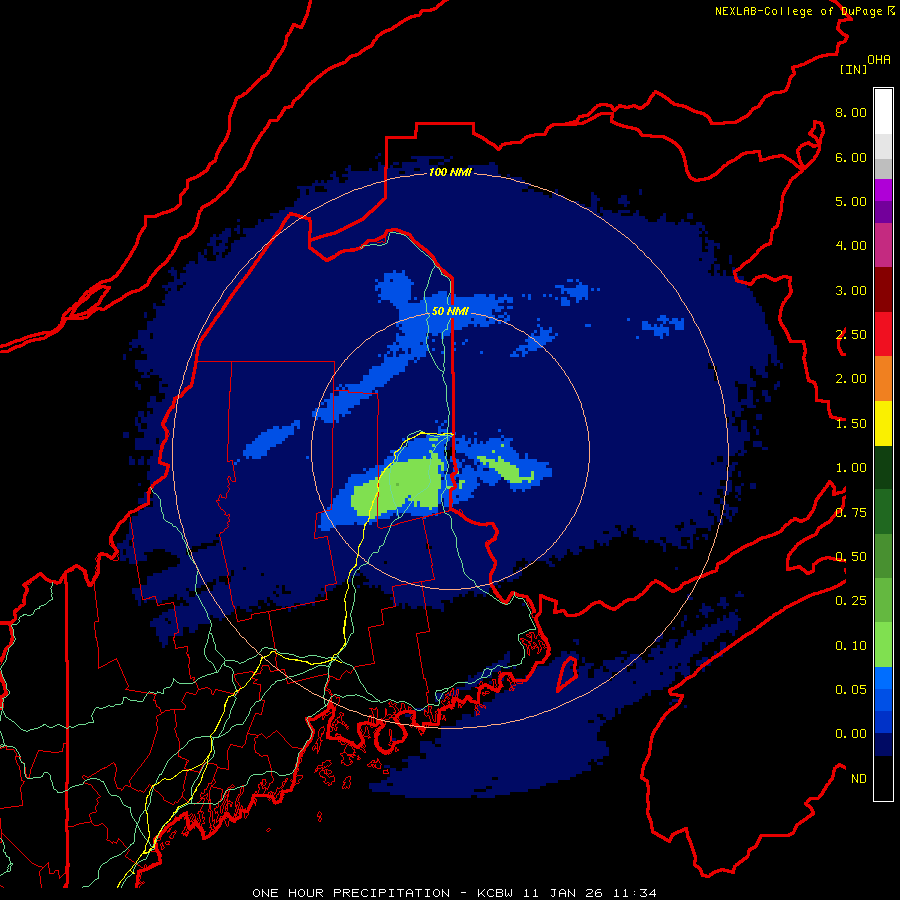Click the 50 NMI range ring label
The width and height of the screenshot is (900, 900).
(450, 311)
